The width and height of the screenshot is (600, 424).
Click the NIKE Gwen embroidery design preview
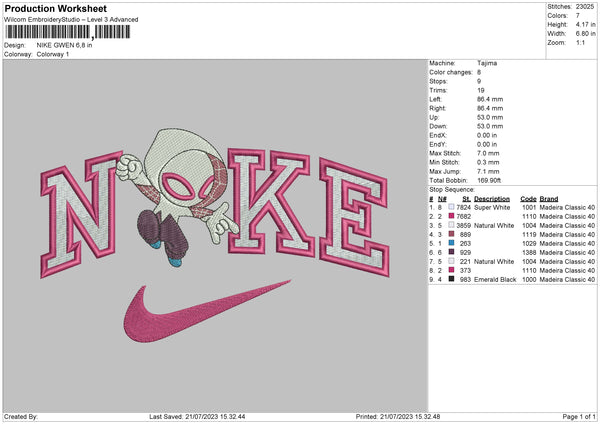(215, 235)
